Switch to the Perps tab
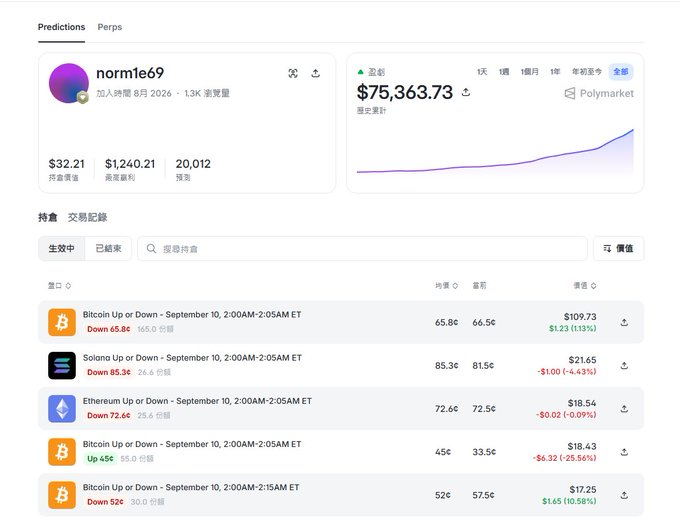Viewport: 680px width, 524px height. (x=110, y=27)
